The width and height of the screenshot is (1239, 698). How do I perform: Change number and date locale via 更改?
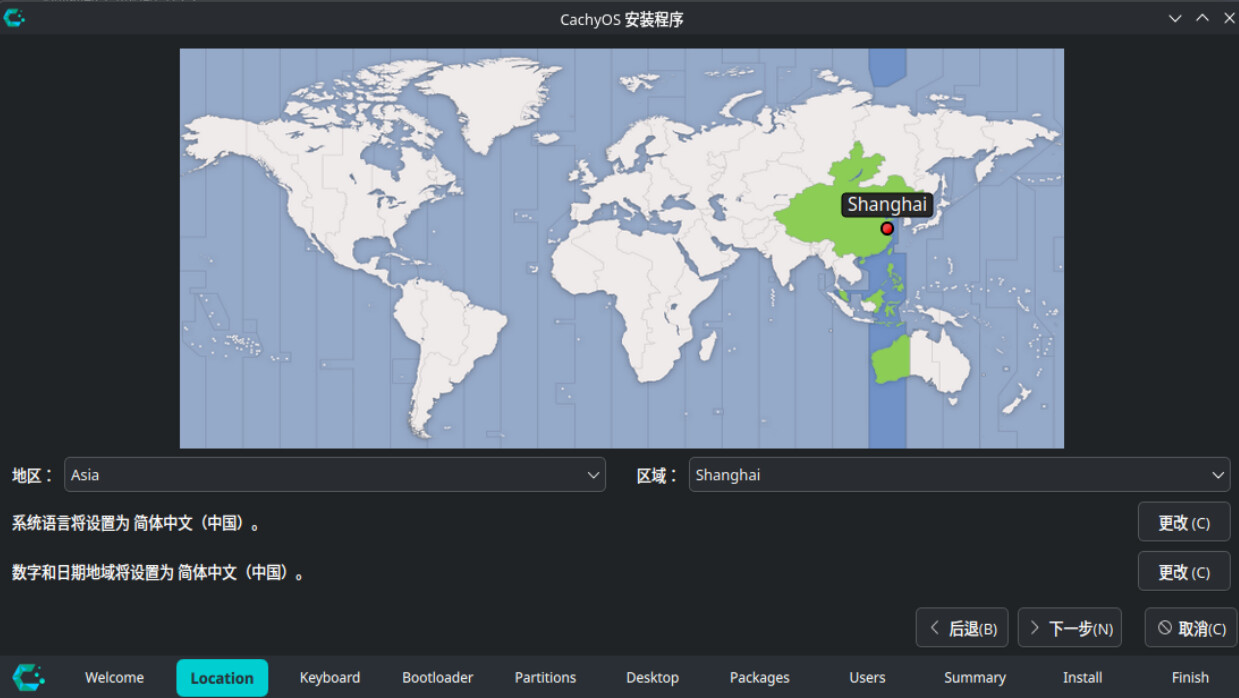(x=1184, y=571)
